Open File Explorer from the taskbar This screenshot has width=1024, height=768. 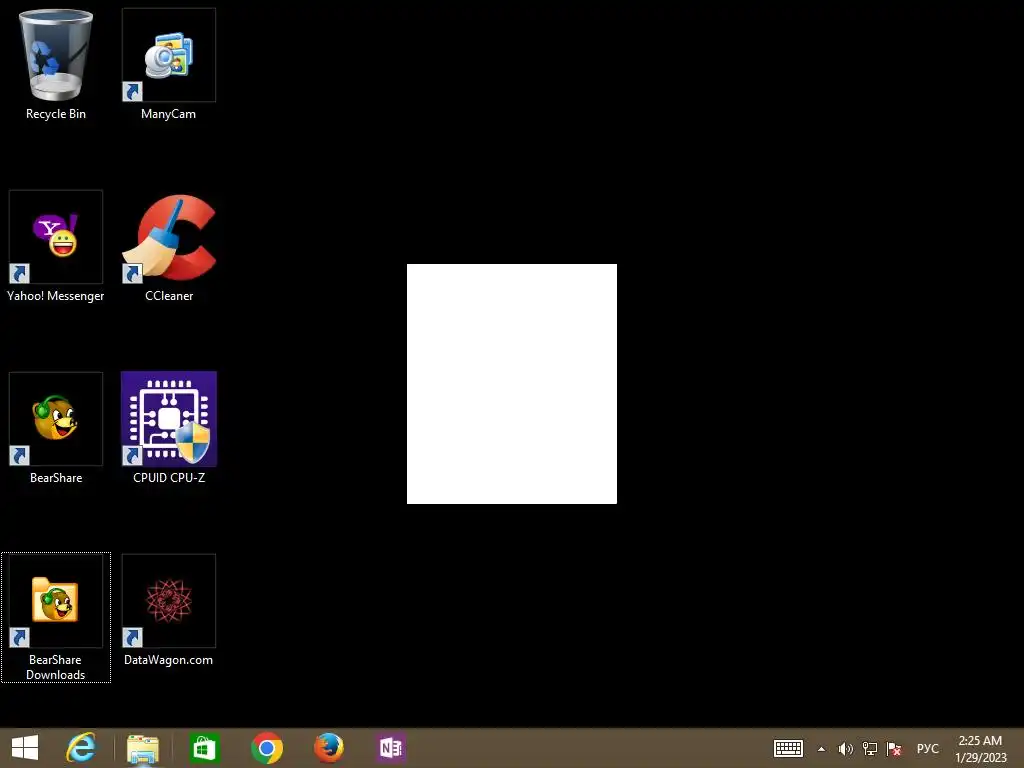[x=143, y=748]
